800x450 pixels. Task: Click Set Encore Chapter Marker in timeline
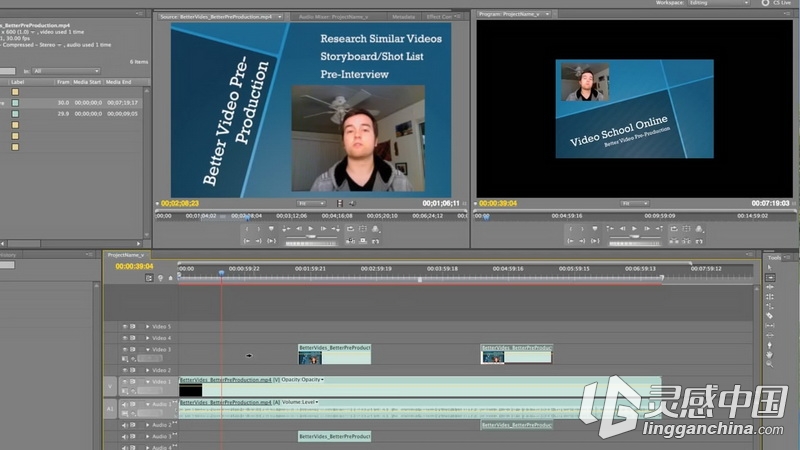pyautogui.click(x=160, y=278)
